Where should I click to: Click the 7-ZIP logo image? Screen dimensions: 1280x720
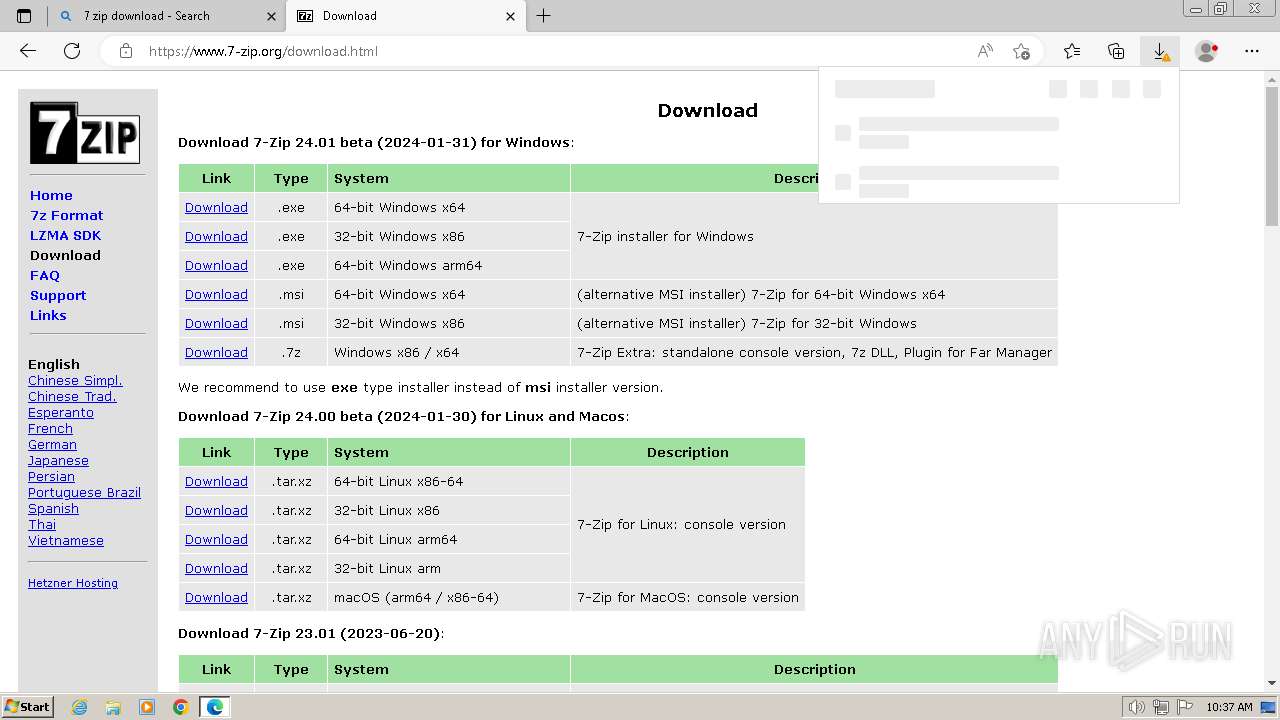tap(84, 133)
